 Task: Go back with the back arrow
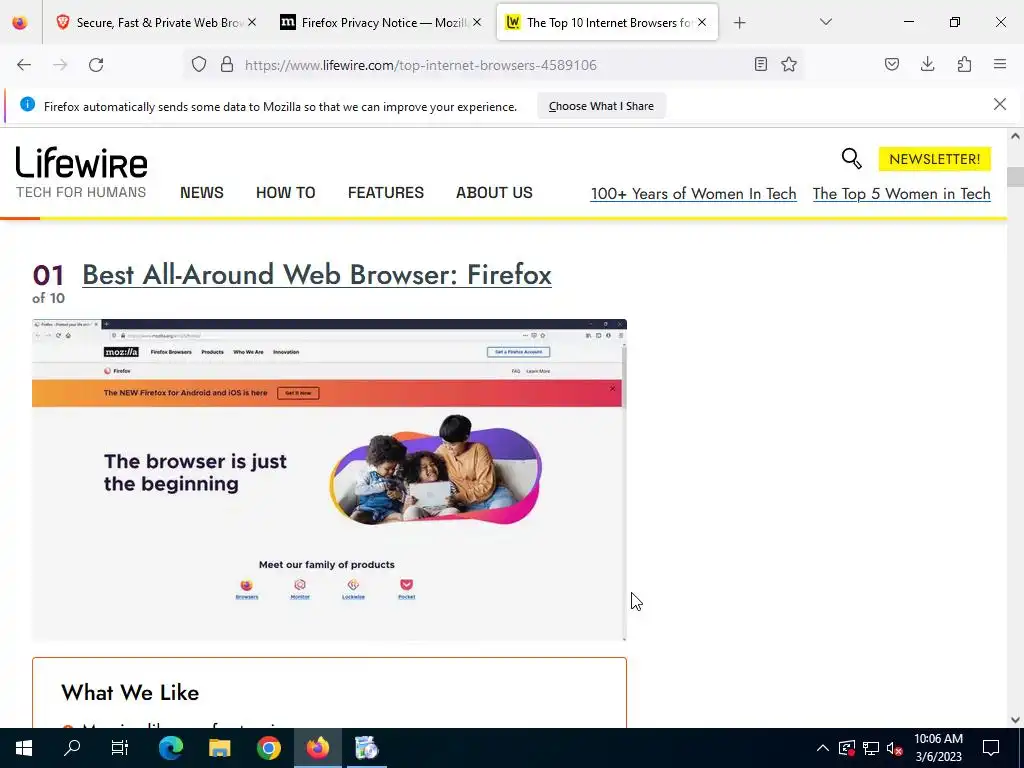[x=24, y=65]
